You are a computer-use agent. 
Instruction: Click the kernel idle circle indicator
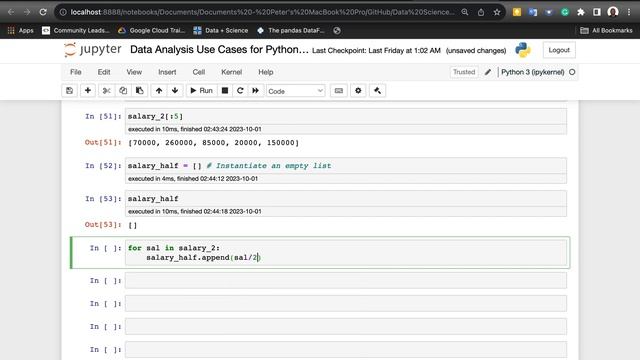tap(572, 72)
